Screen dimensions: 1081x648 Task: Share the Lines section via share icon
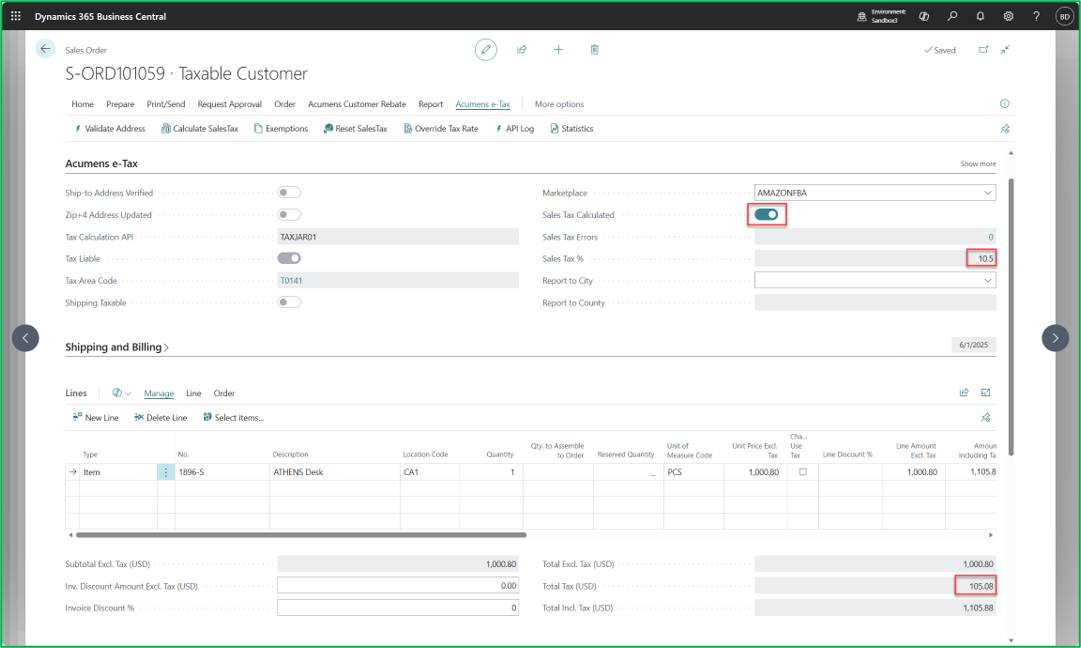click(x=964, y=393)
